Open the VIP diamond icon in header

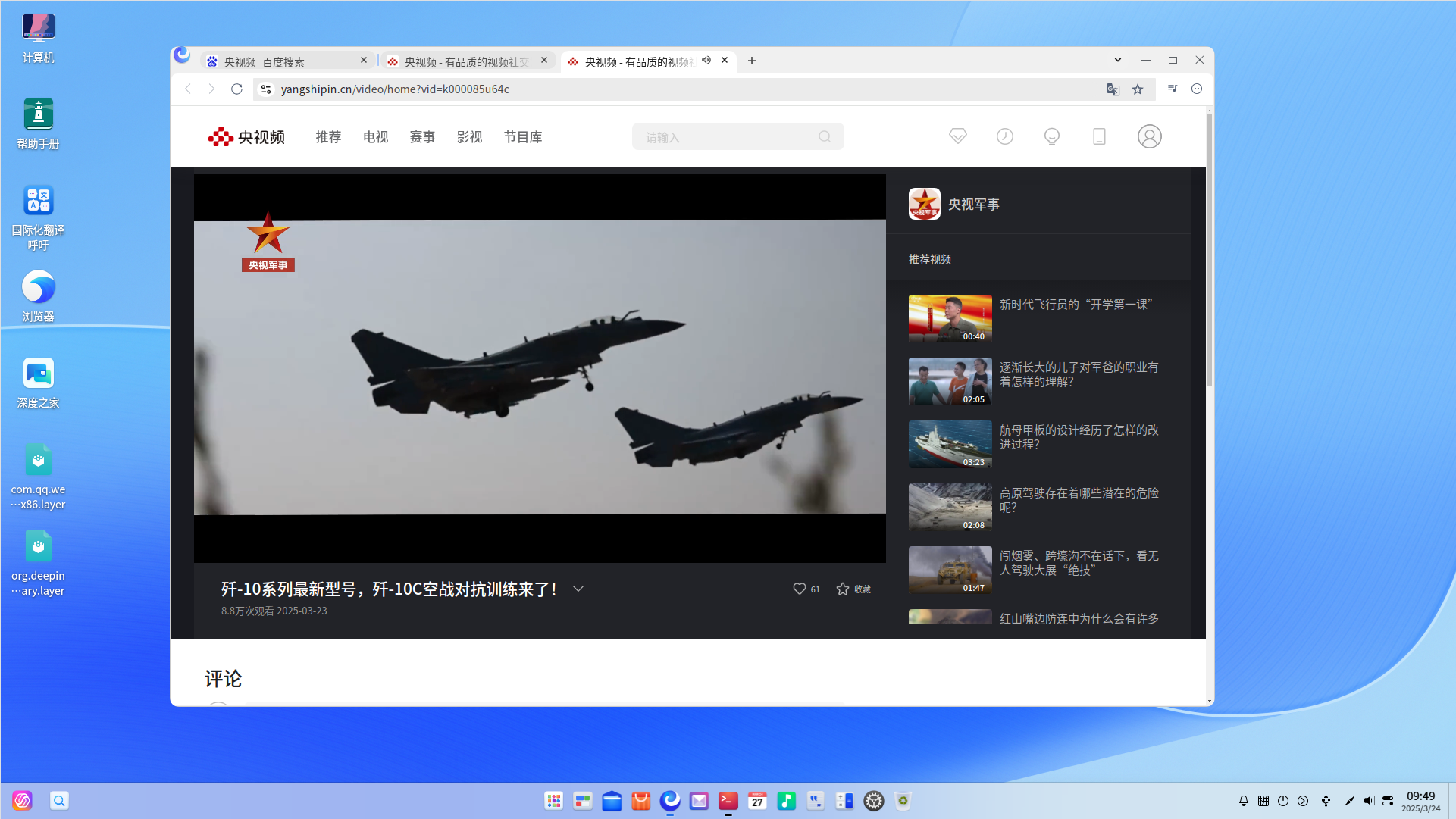pos(958,136)
